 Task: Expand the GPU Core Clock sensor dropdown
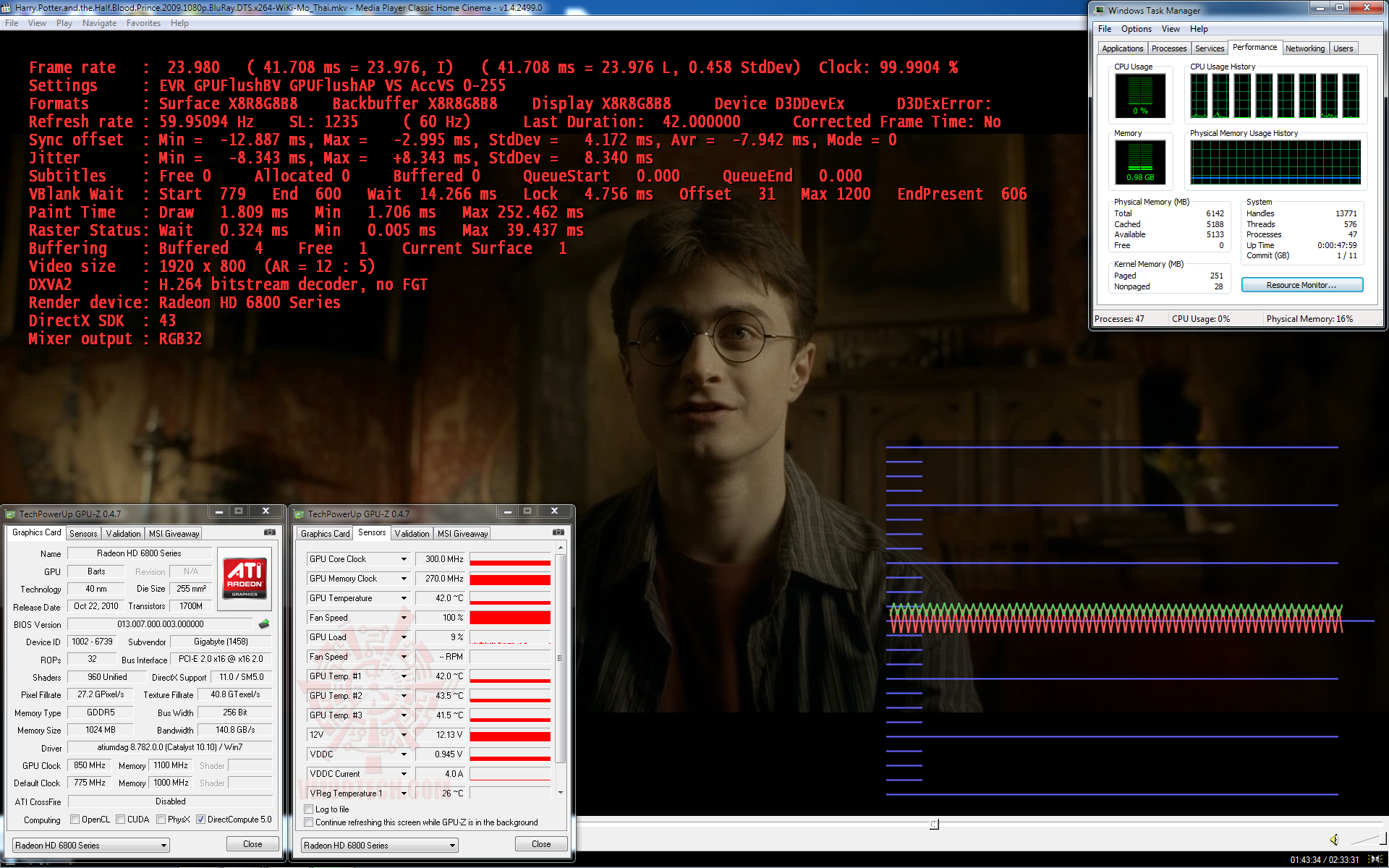404,559
